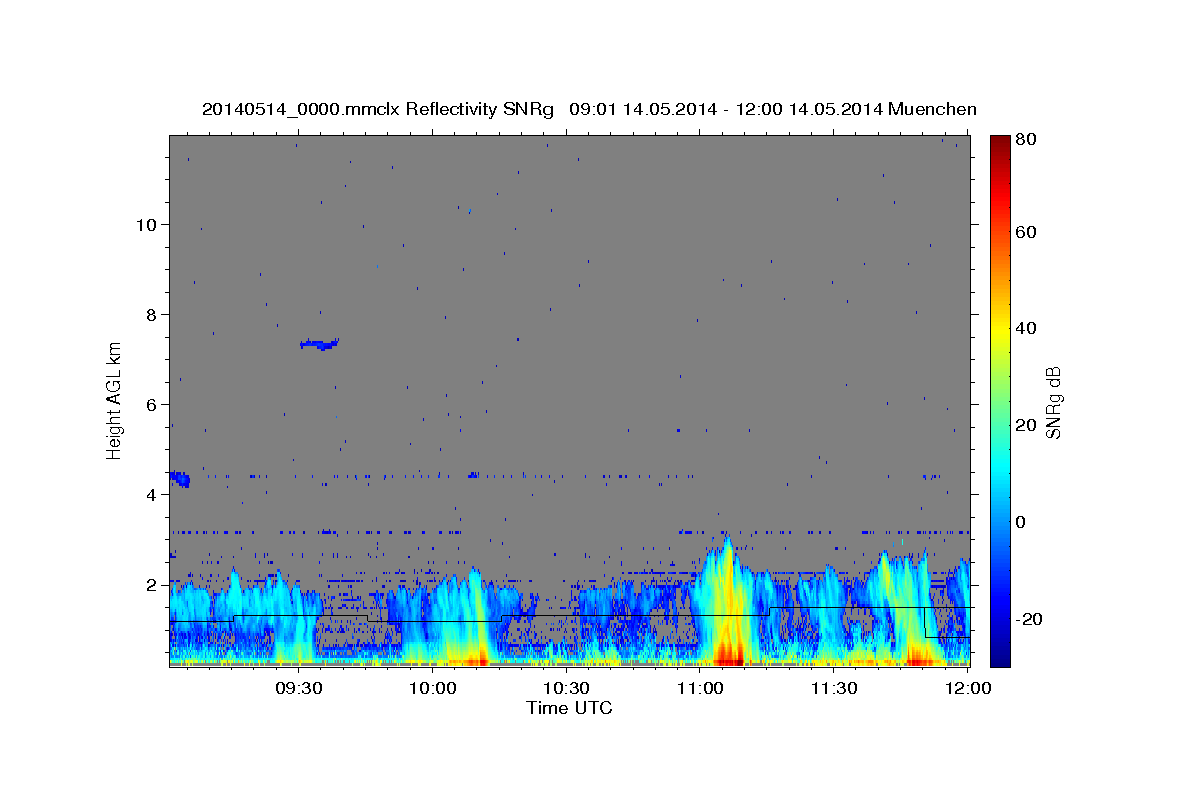This screenshot has height=800, width=1200.
Task: Click the colorbar value -20
Action: point(1030,619)
